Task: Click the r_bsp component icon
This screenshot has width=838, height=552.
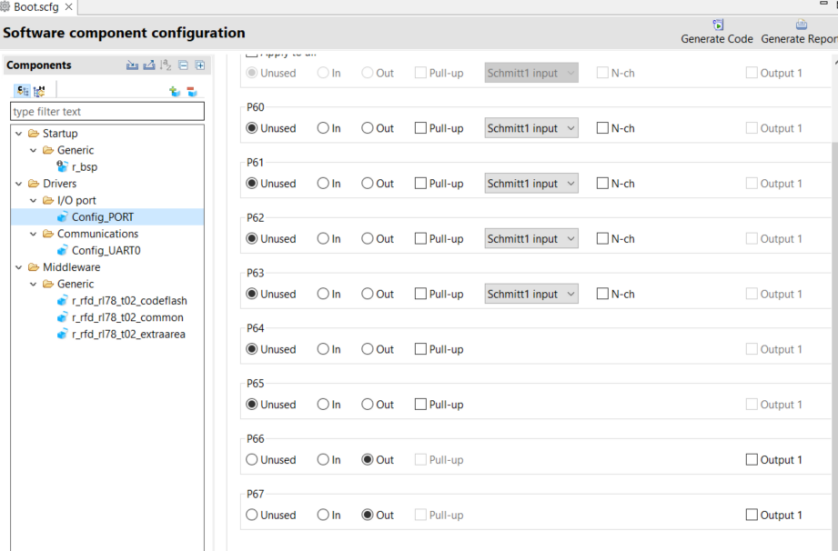Action: click(63, 166)
